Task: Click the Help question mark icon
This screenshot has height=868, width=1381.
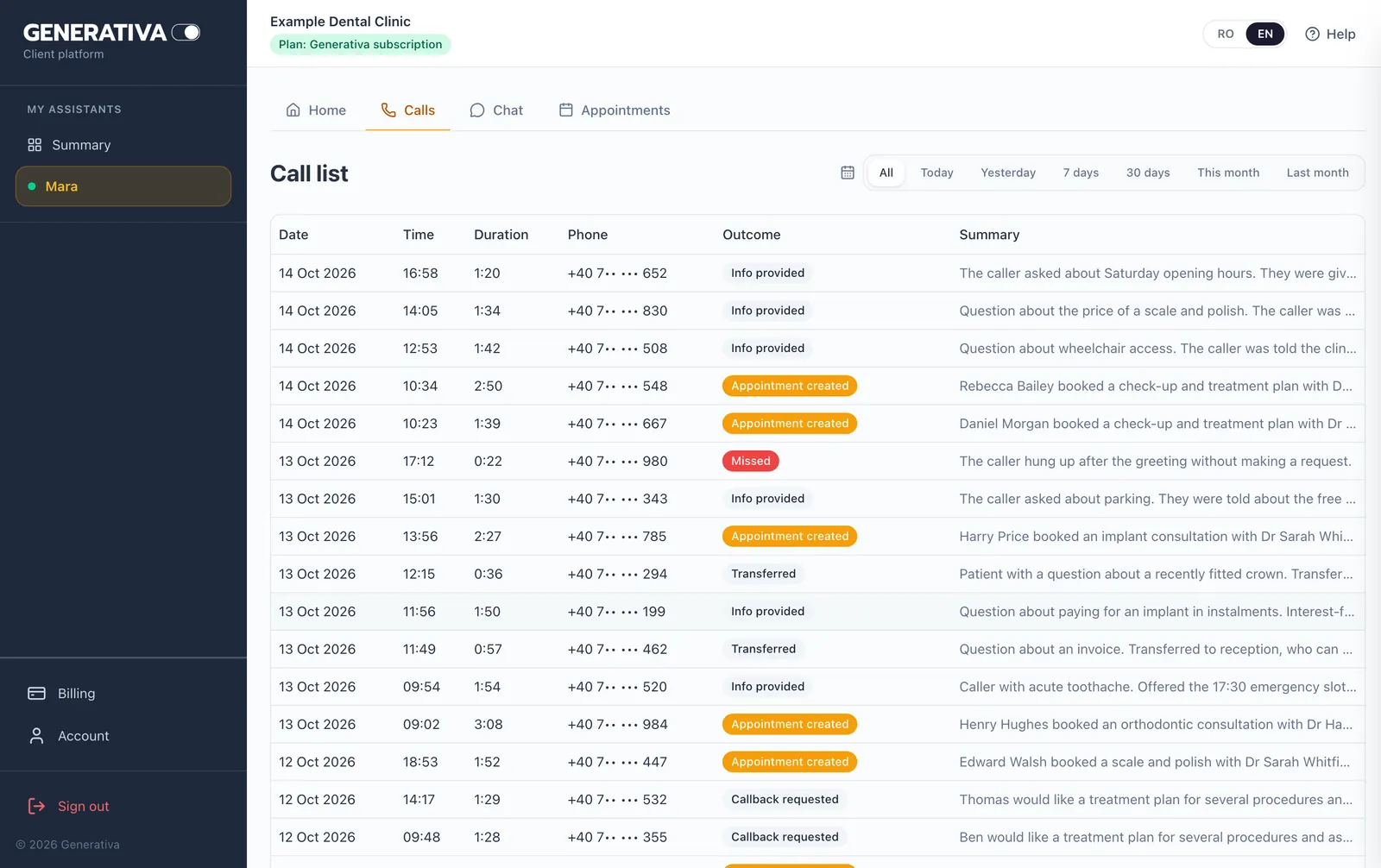Action: 1312,34
